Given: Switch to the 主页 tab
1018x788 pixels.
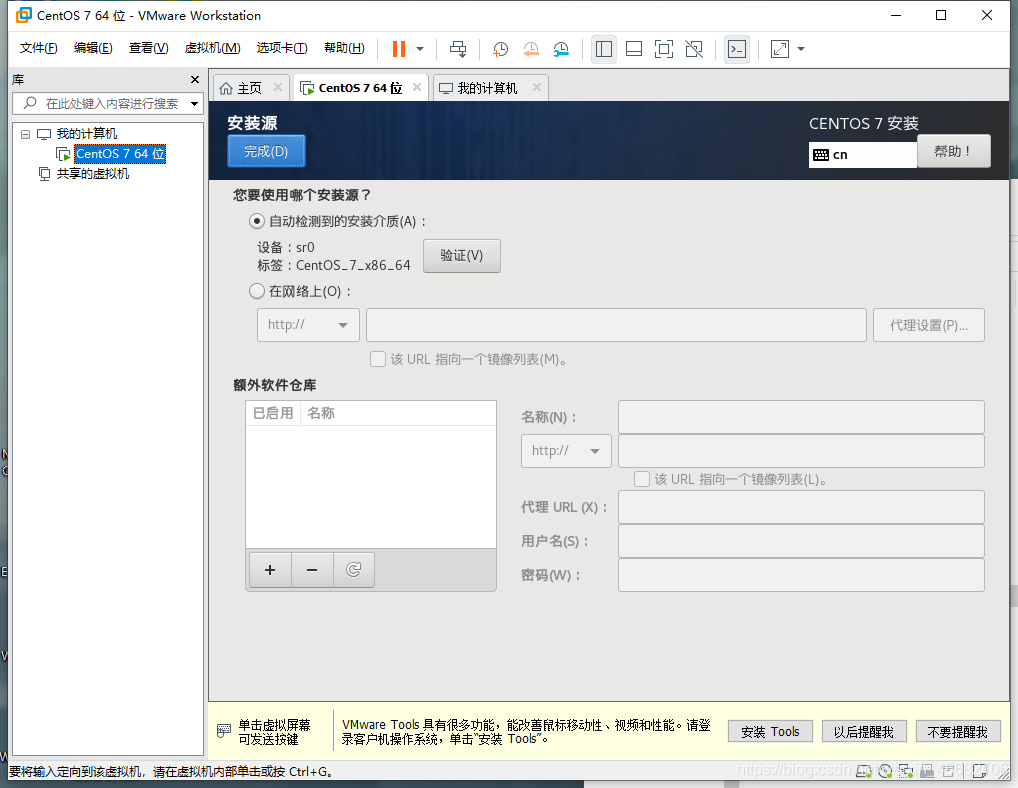Looking at the screenshot, I should 249,88.
